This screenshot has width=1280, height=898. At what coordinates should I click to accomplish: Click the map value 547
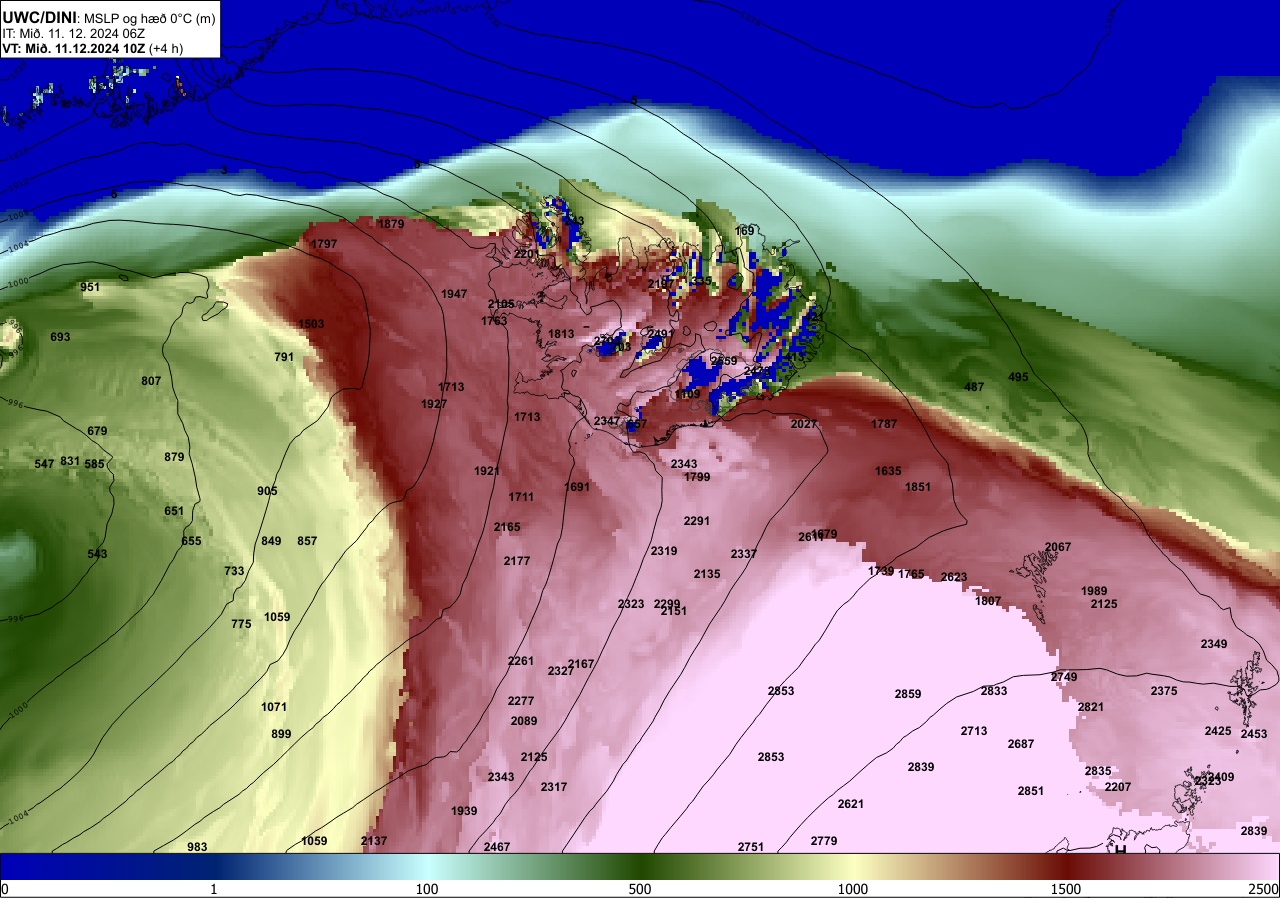pyautogui.click(x=44, y=464)
